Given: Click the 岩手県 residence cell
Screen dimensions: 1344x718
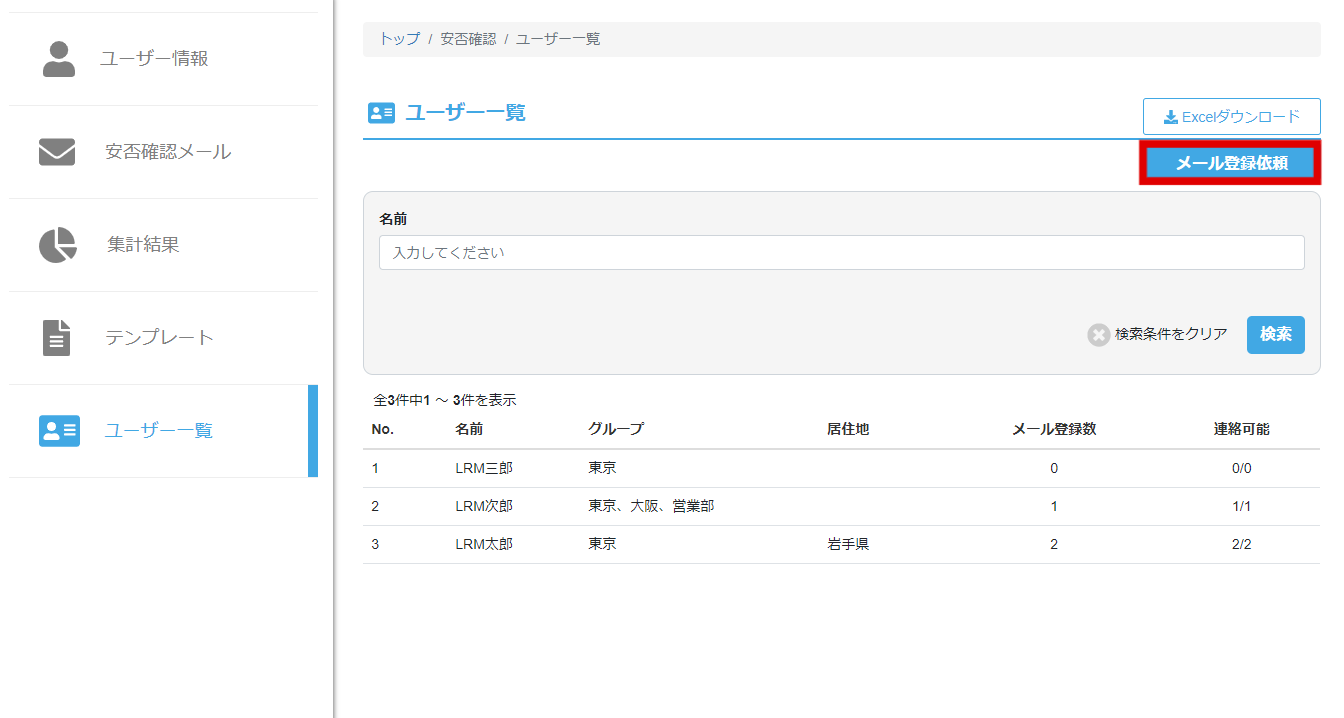Looking at the screenshot, I should 848,544.
